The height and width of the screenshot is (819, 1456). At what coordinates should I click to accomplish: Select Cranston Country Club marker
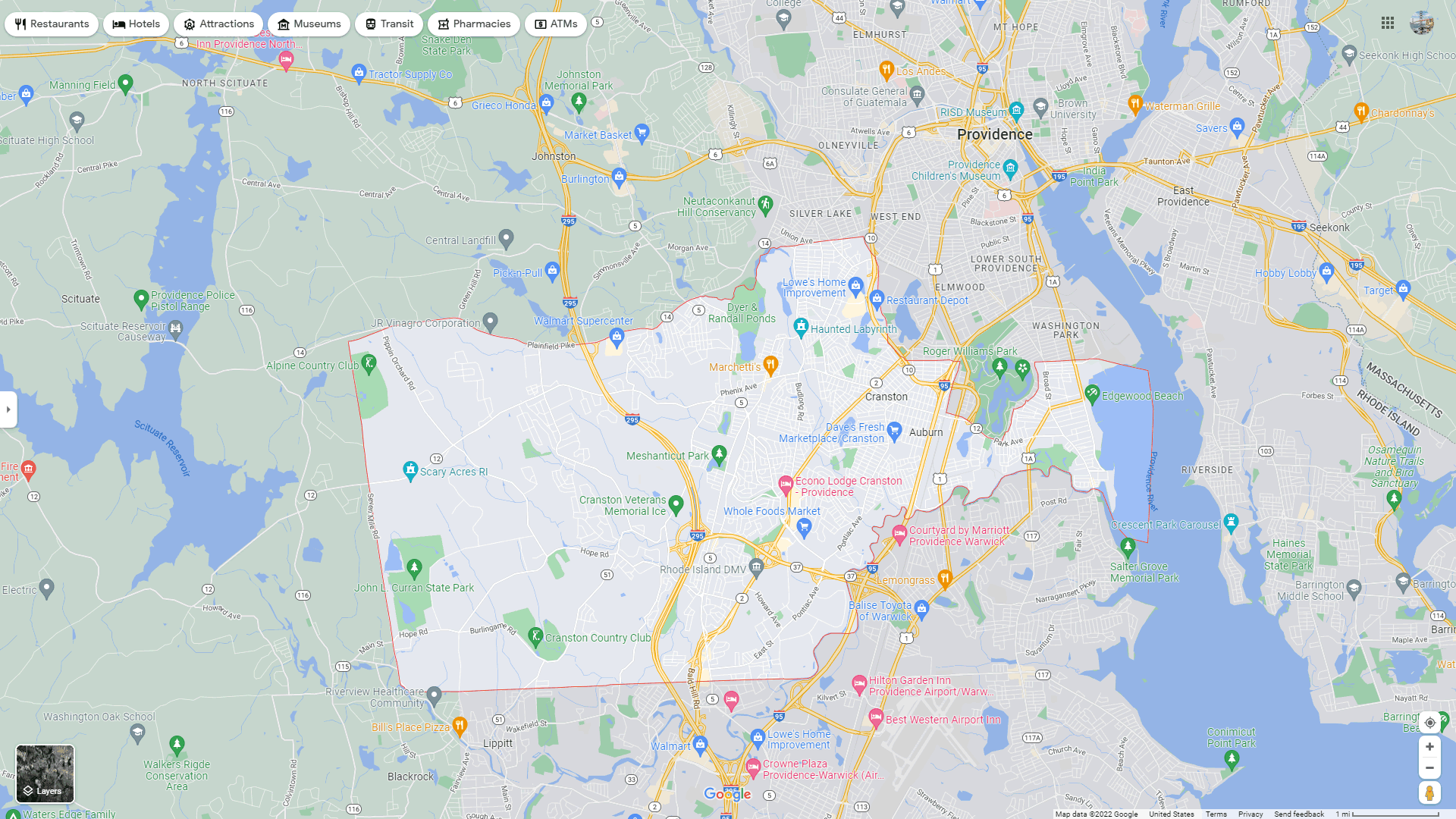pyautogui.click(x=535, y=636)
